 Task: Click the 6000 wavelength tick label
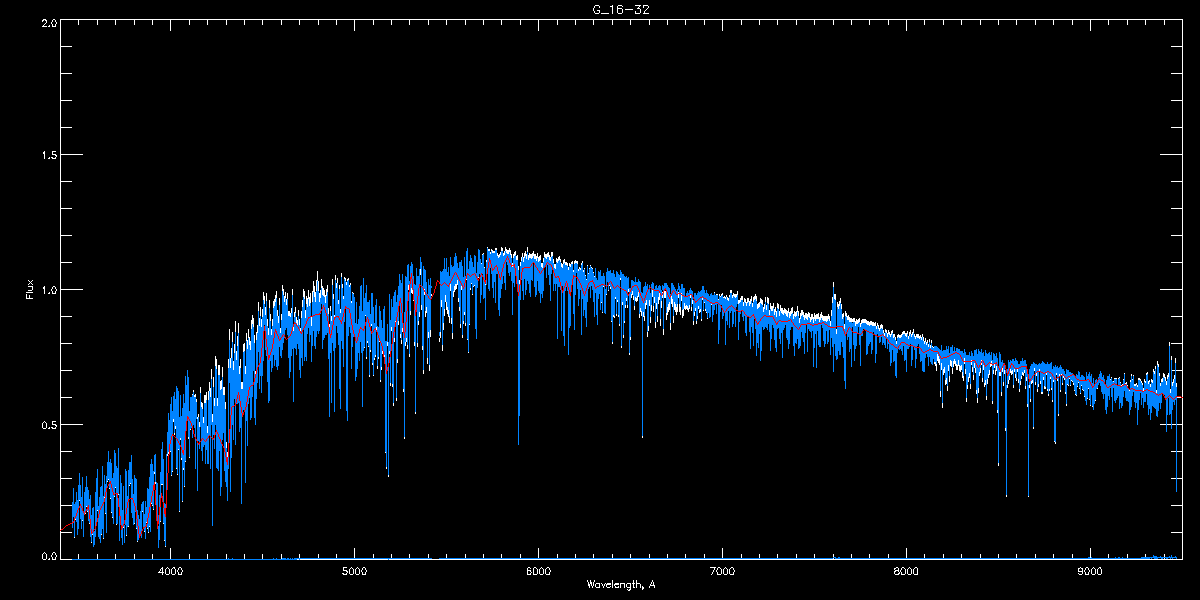point(538,571)
